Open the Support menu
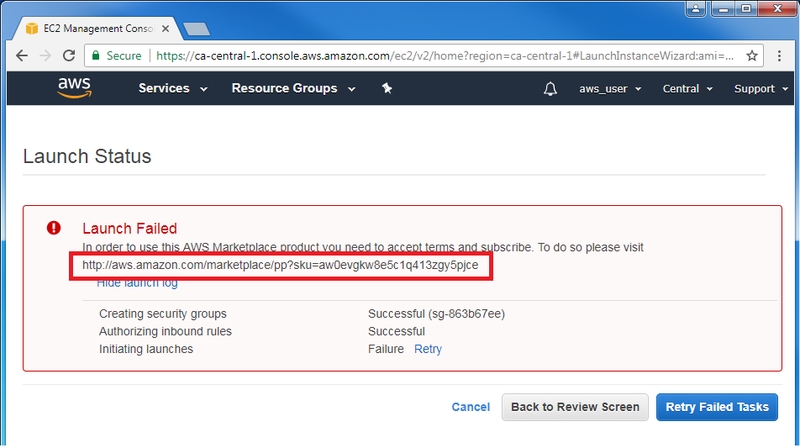The image size is (800, 448). point(759,89)
